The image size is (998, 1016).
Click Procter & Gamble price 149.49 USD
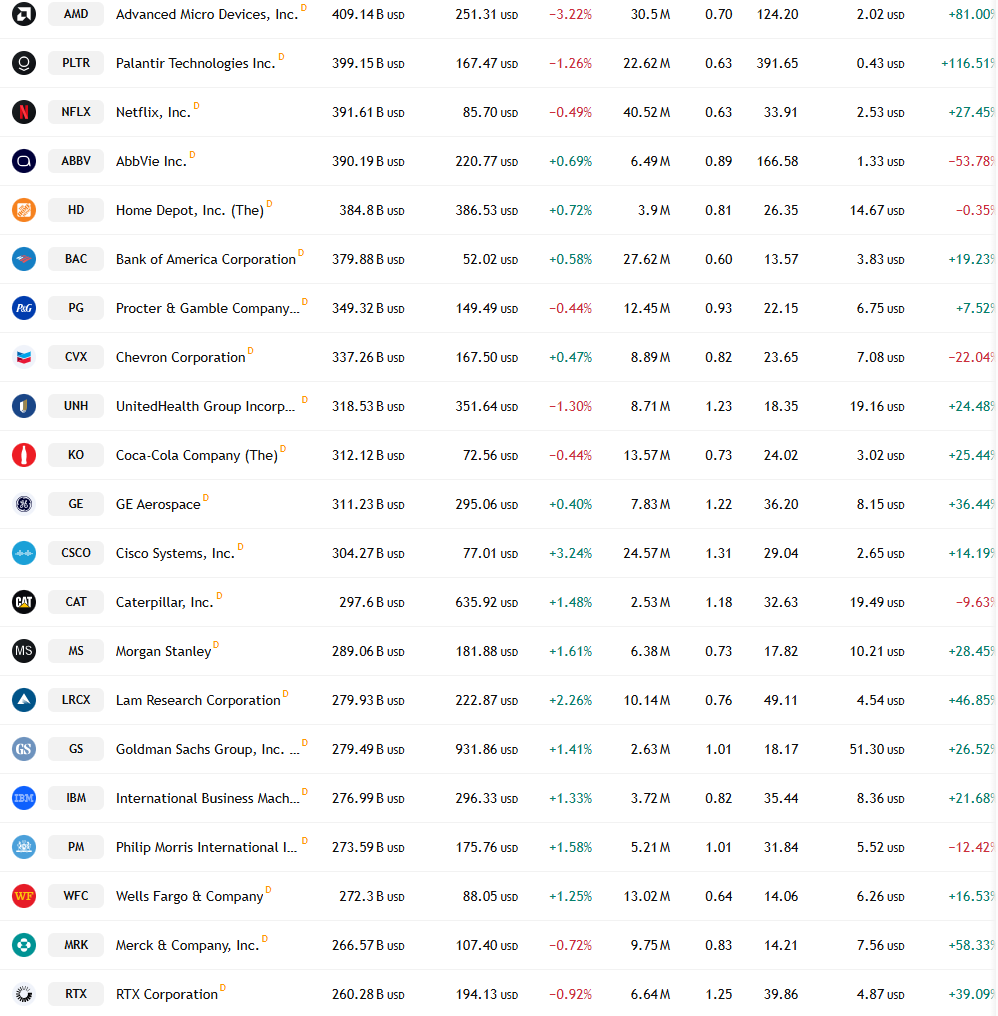[x=487, y=308]
